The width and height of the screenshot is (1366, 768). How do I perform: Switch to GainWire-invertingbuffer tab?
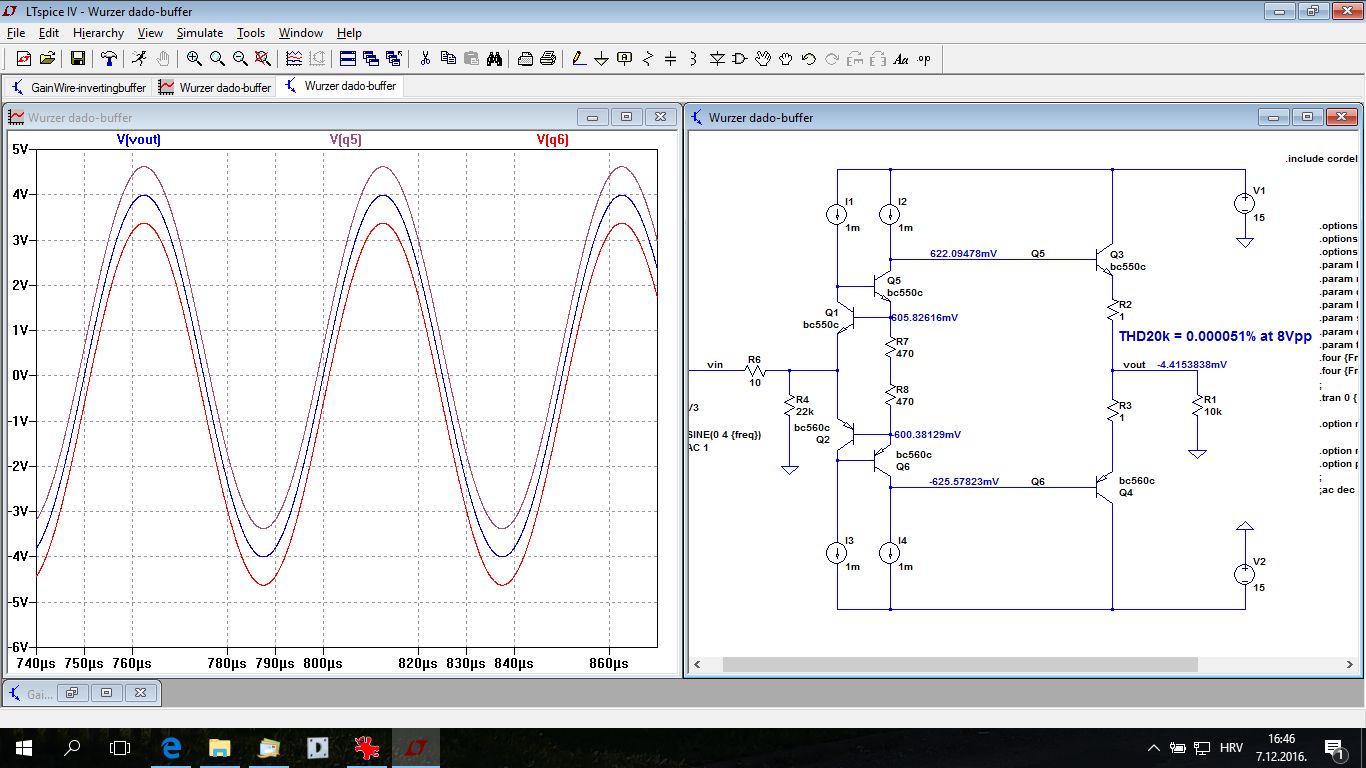pyautogui.click(x=79, y=87)
